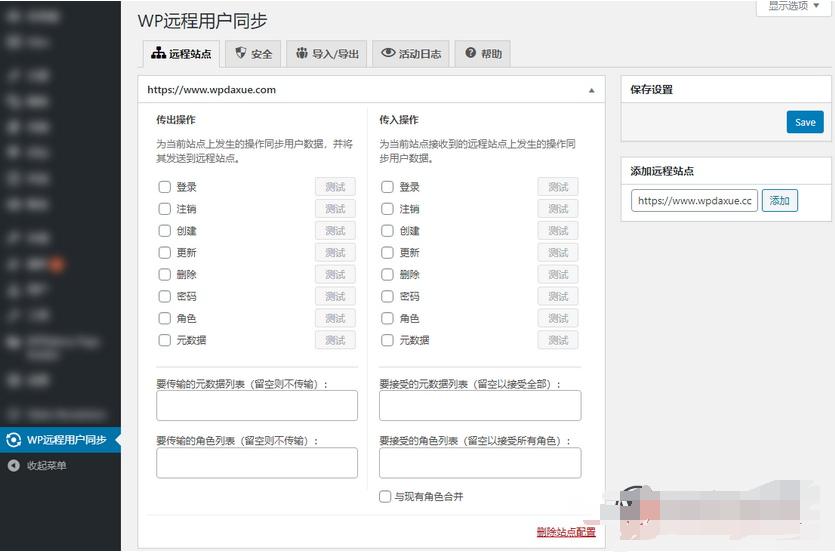The height and width of the screenshot is (552, 835).
Task: Click 测试 button for outgoing 删除
Action: tap(335, 274)
